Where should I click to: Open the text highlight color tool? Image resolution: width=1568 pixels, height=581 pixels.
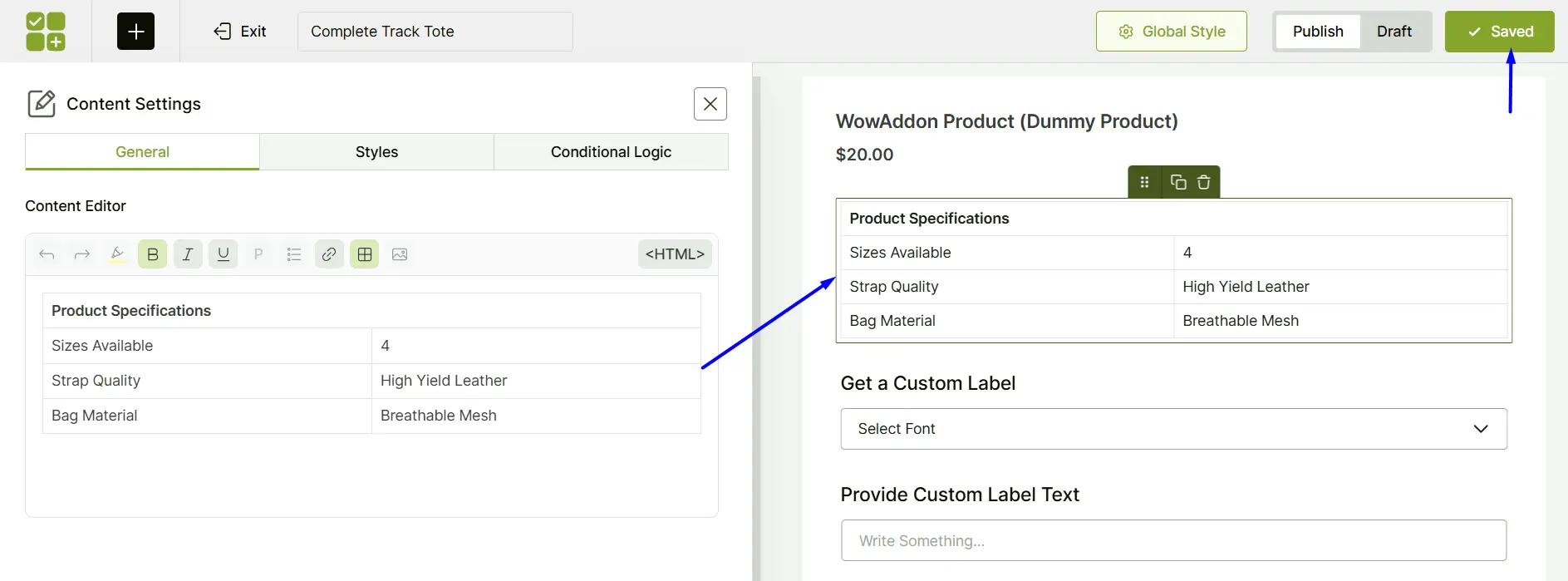click(x=117, y=254)
